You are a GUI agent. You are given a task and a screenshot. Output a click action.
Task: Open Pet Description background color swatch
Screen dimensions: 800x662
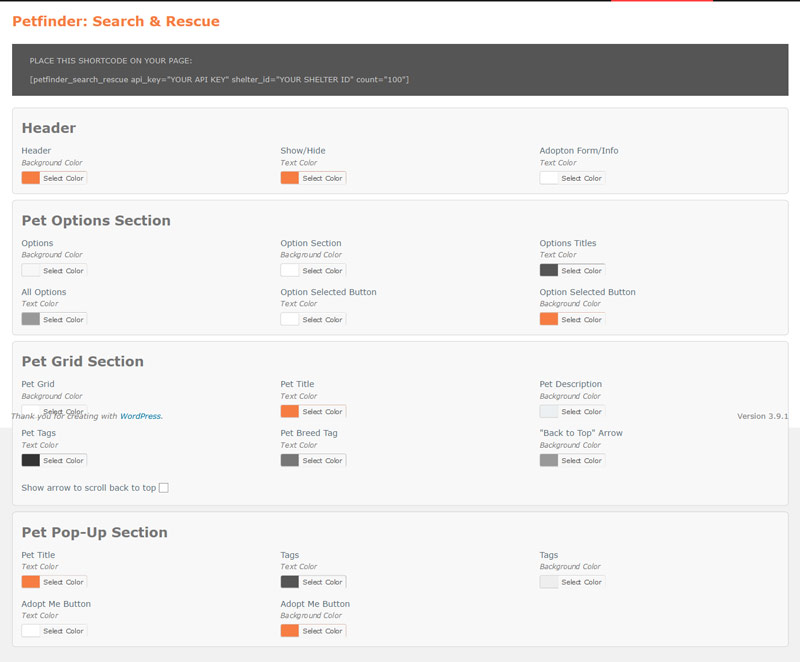click(x=549, y=412)
